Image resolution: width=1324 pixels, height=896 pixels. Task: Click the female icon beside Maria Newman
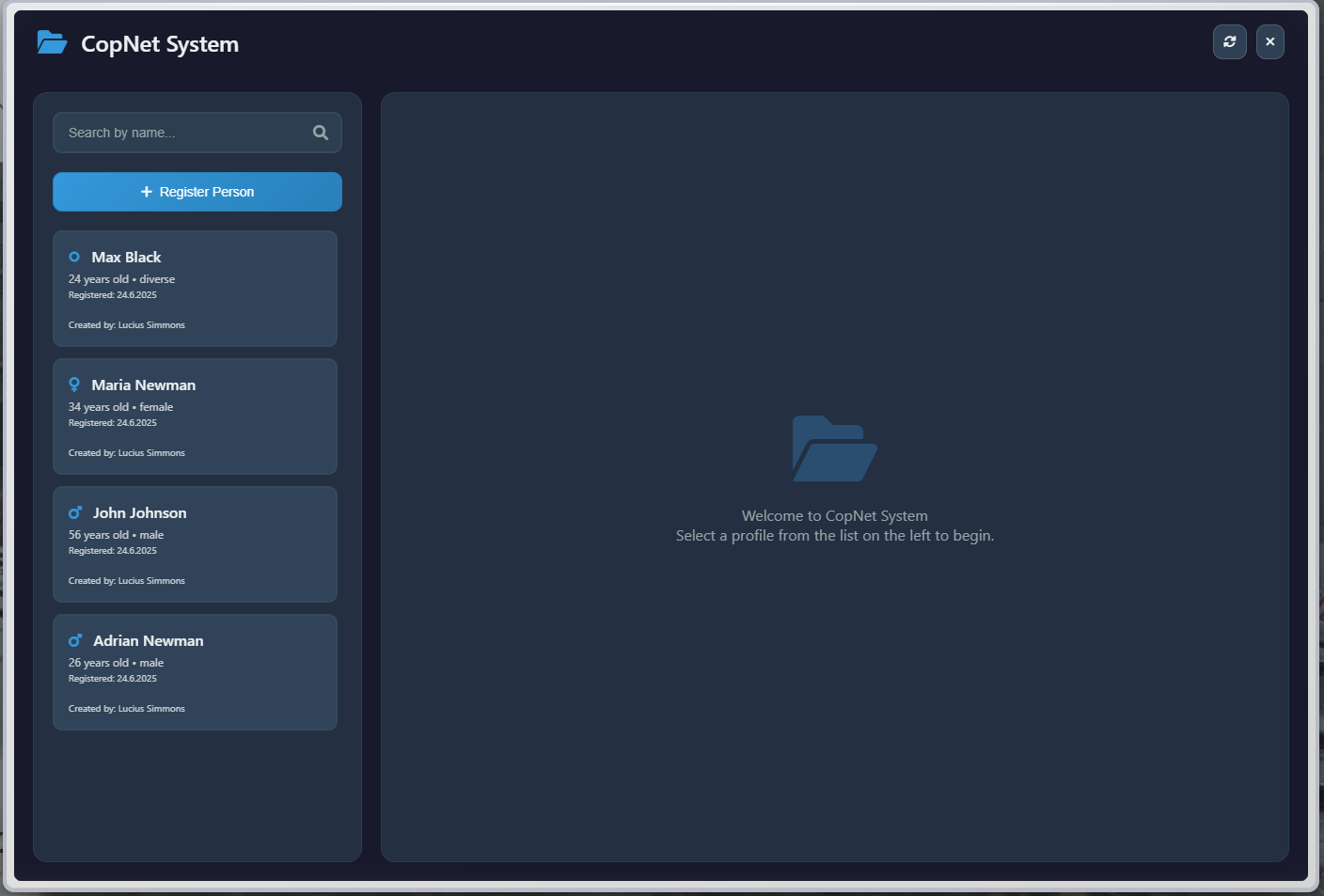coord(74,385)
